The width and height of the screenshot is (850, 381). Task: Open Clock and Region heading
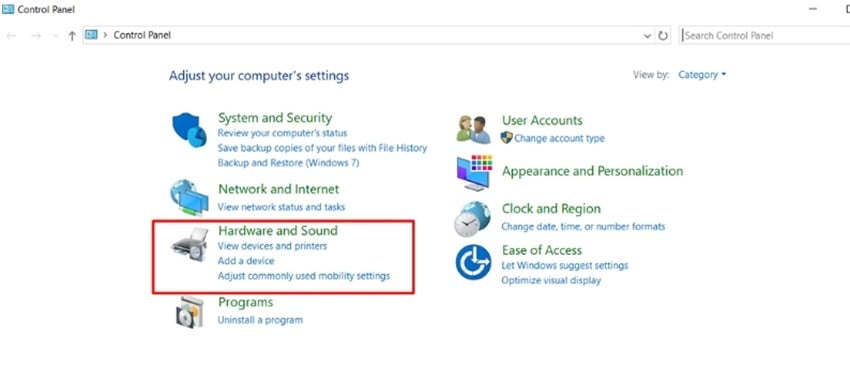point(551,209)
